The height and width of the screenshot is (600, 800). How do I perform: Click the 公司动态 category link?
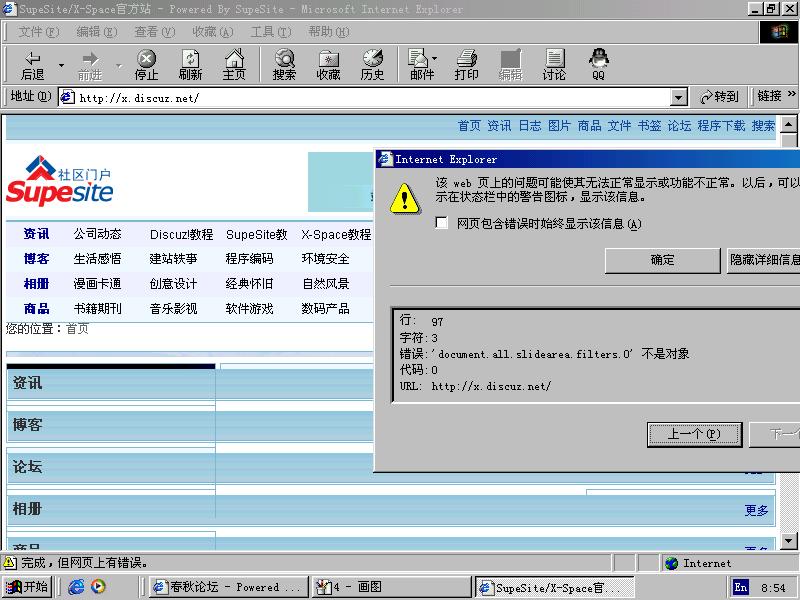[x=97, y=234]
